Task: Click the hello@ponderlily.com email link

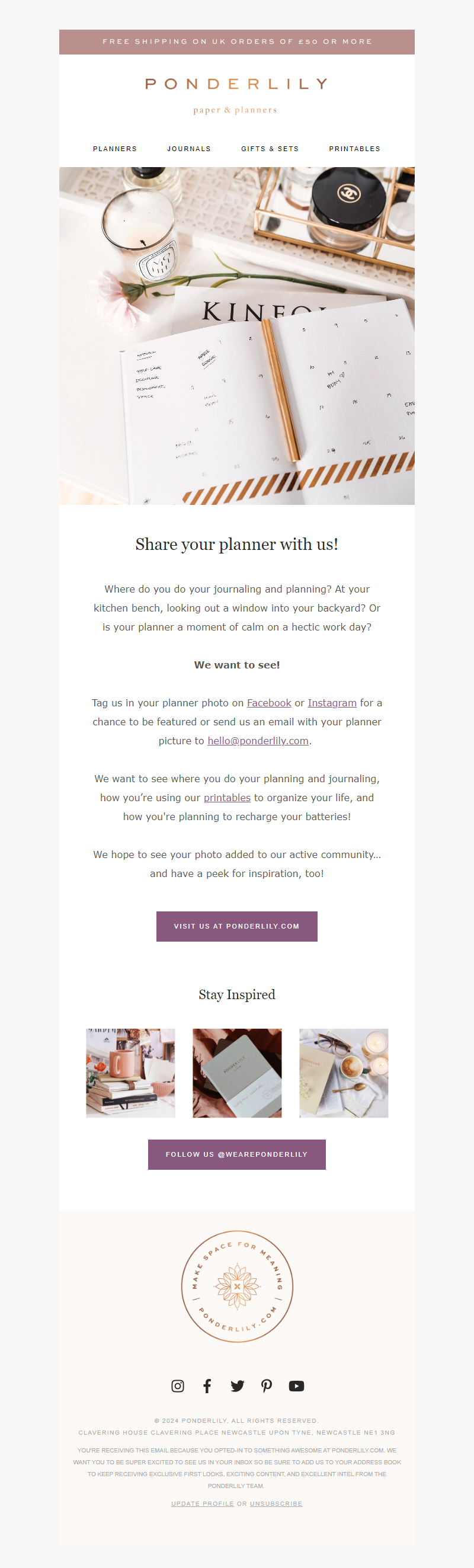Action: pos(258,741)
